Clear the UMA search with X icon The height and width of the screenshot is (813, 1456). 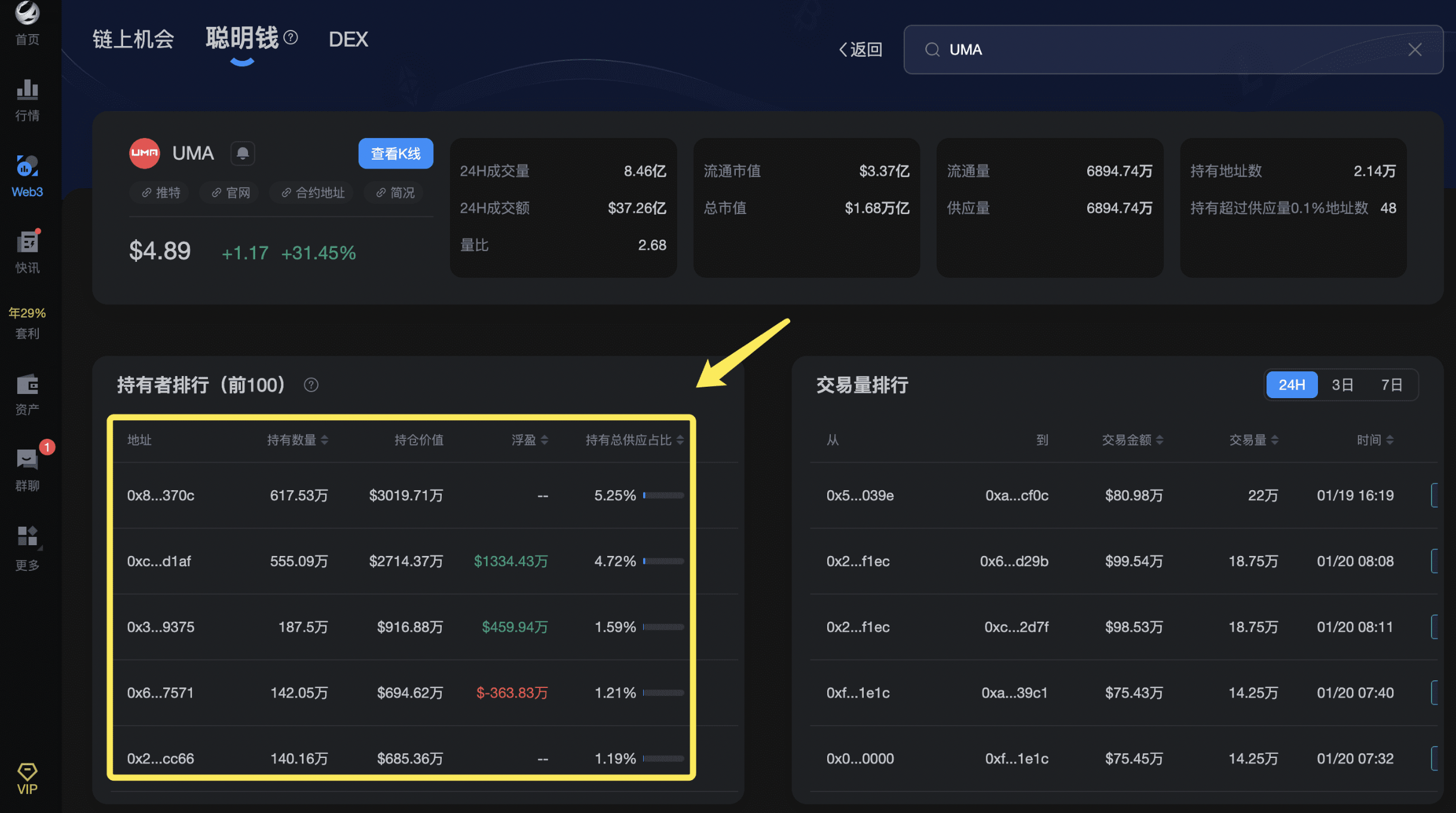click(1415, 50)
